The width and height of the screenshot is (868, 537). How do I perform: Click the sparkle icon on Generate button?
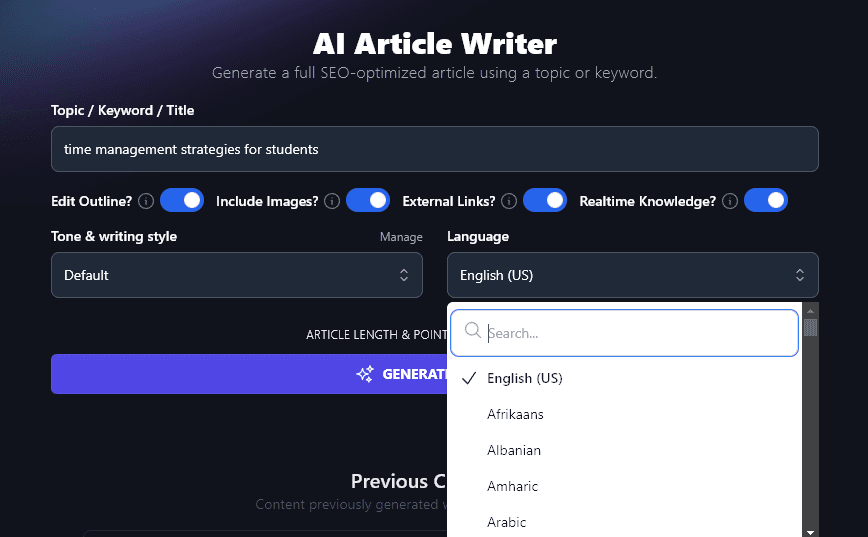[x=365, y=374]
